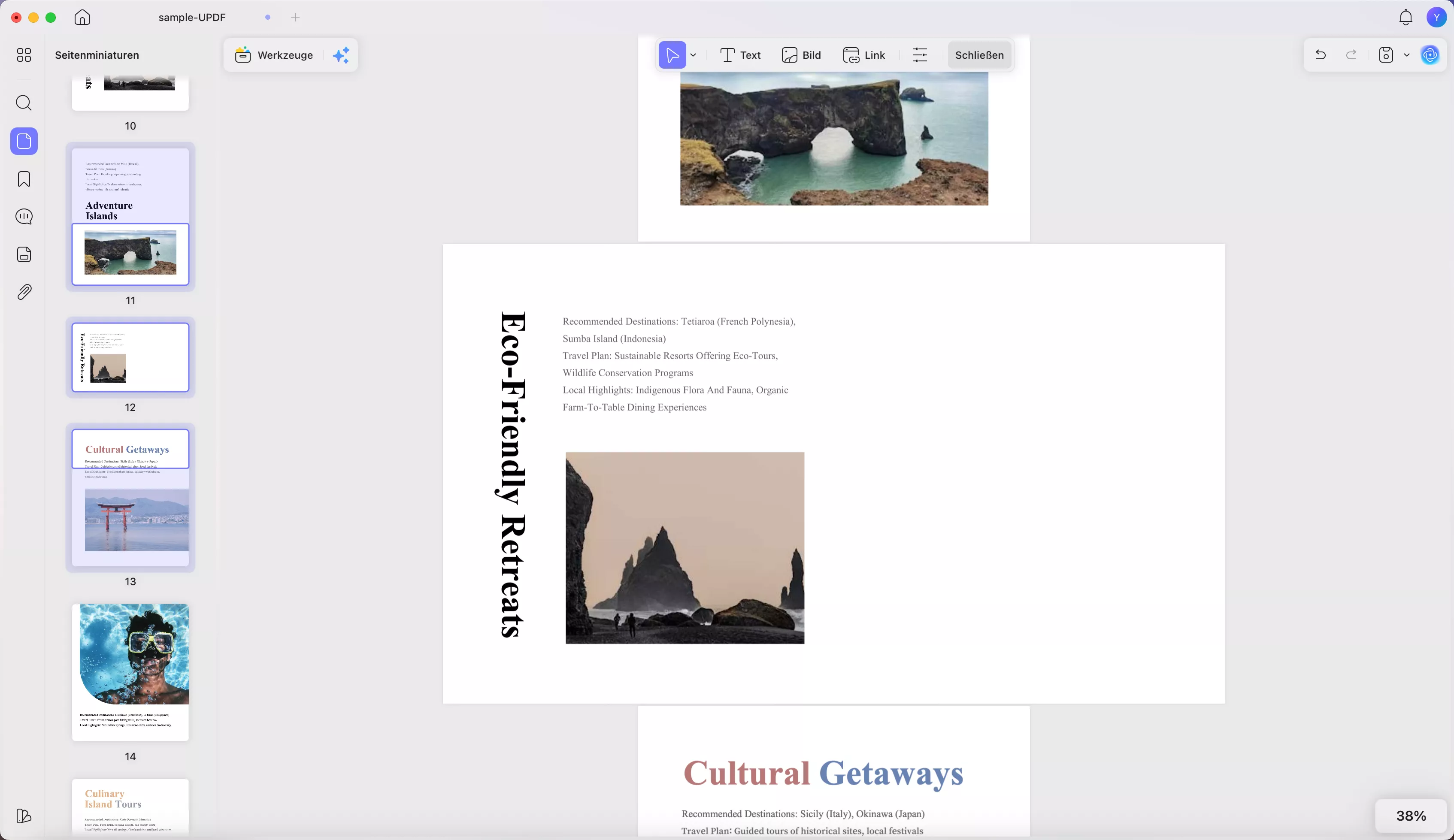Open the comments panel icon

point(24,217)
